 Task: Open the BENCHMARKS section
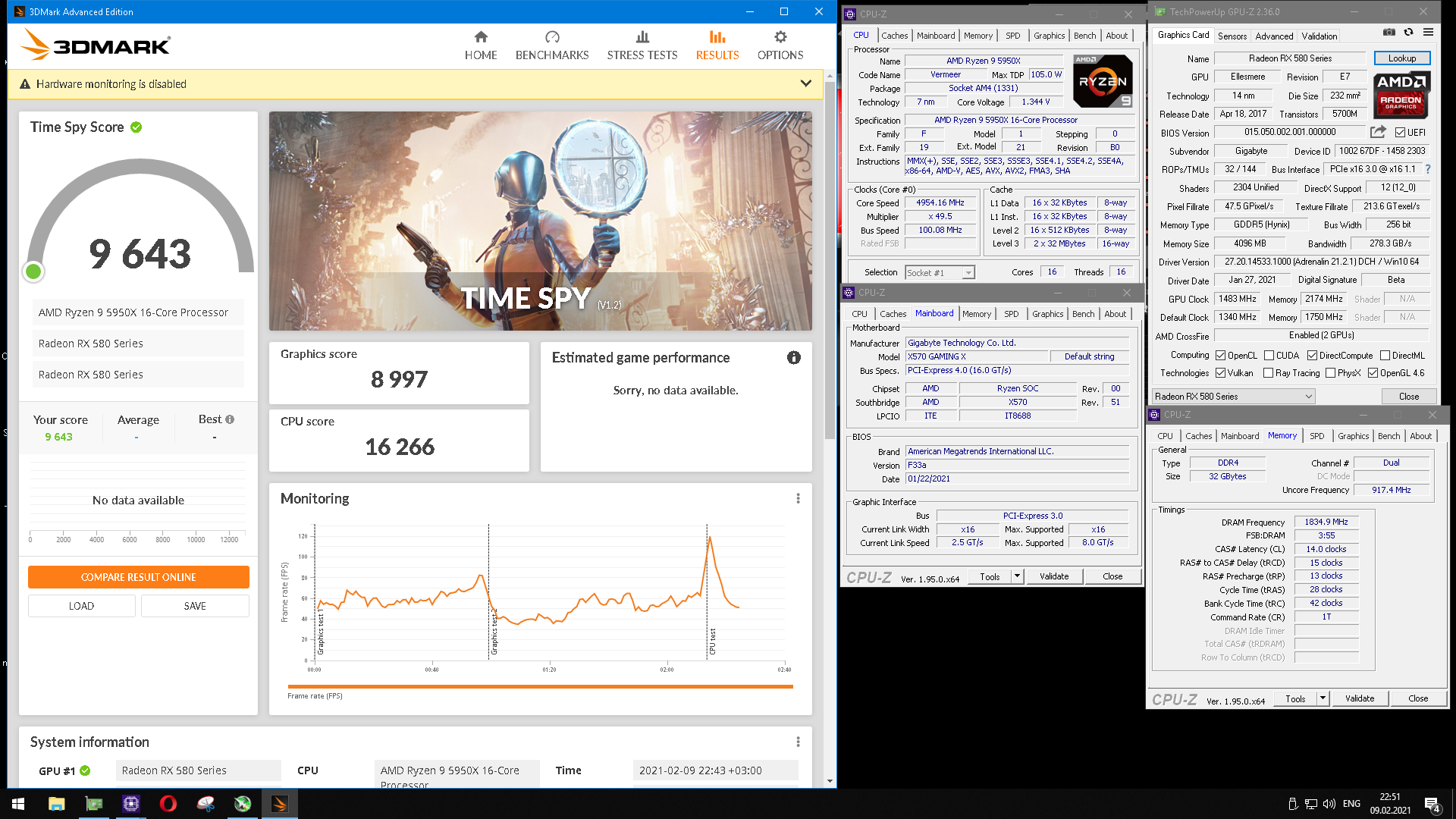coord(552,46)
